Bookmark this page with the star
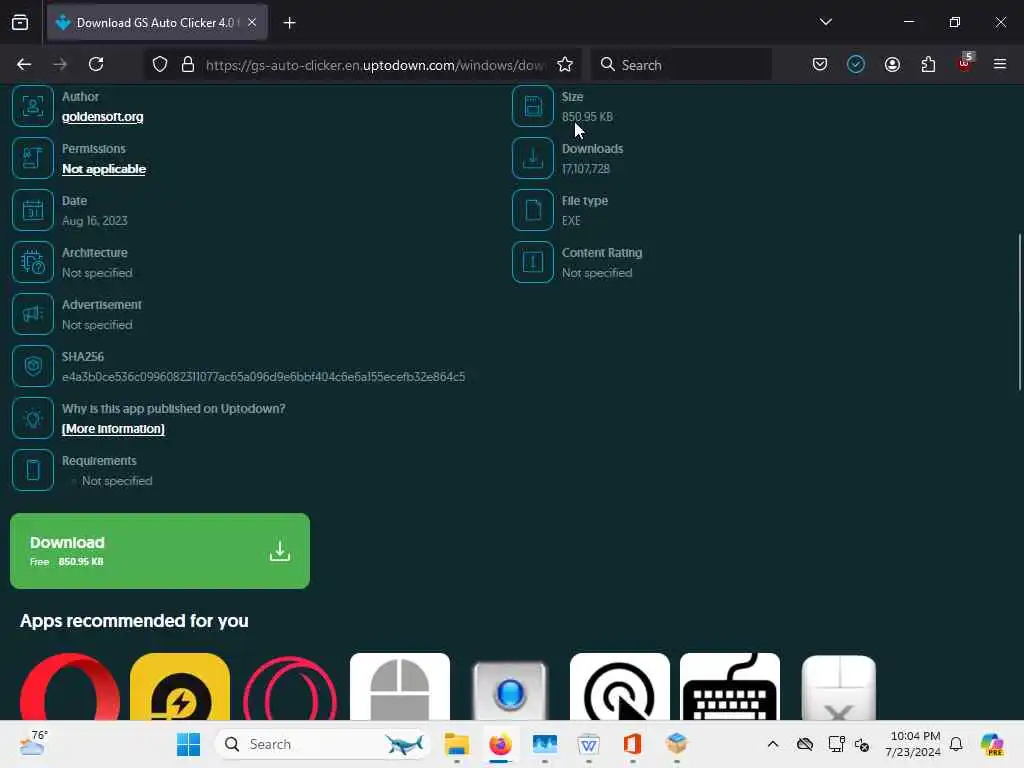This screenshot has width=1024, height=768. click(x=565, y=65)
